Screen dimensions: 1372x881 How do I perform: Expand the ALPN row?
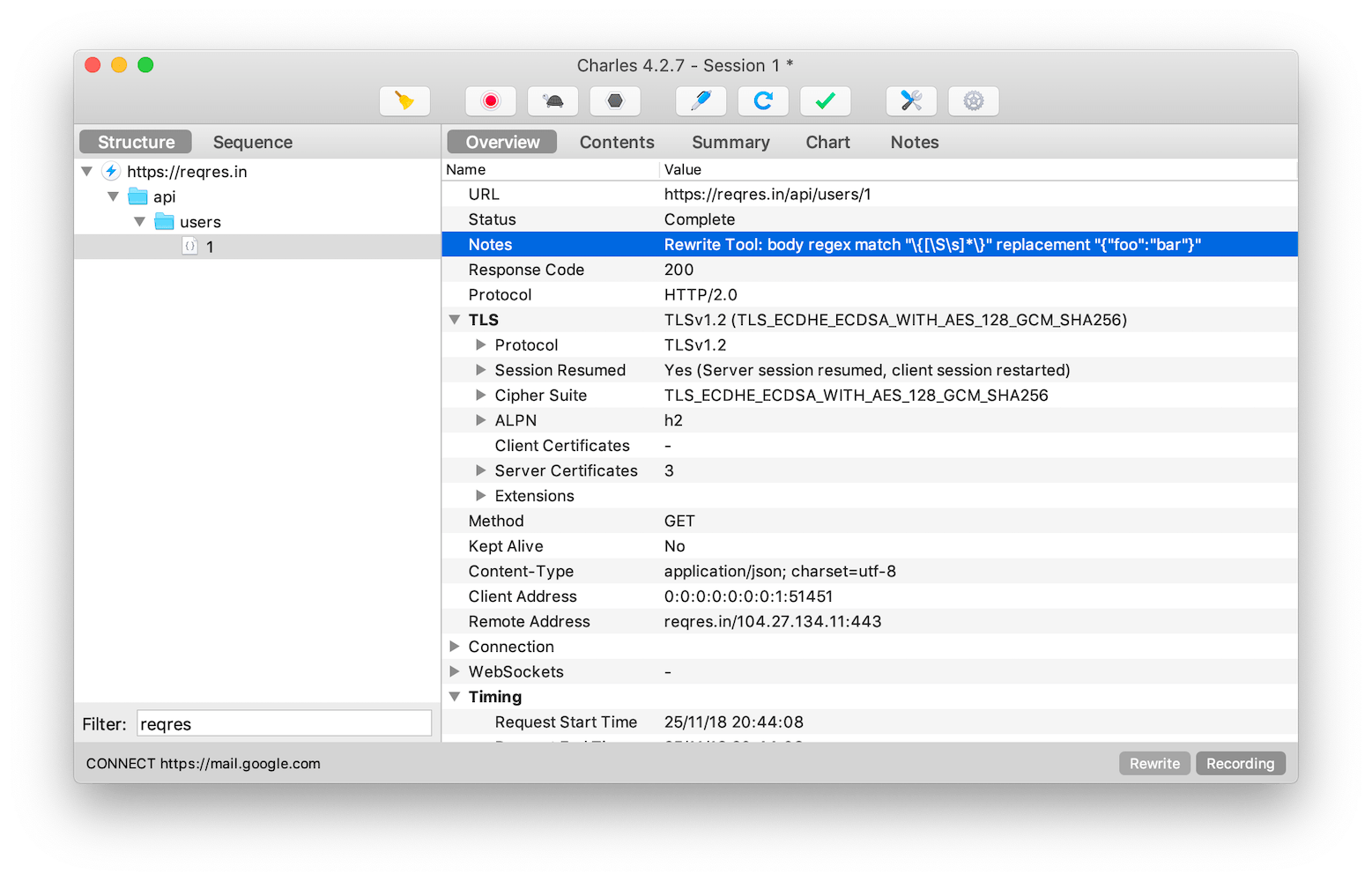coord(481,420)
